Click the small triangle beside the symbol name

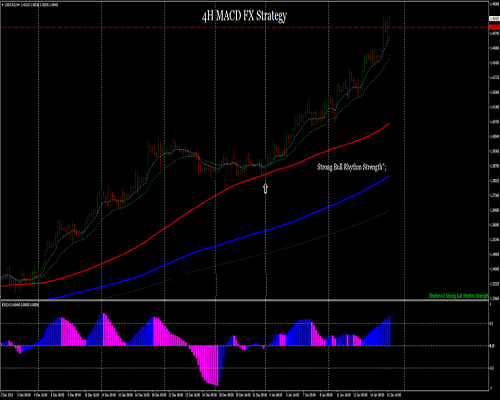(x=3, y=4)
